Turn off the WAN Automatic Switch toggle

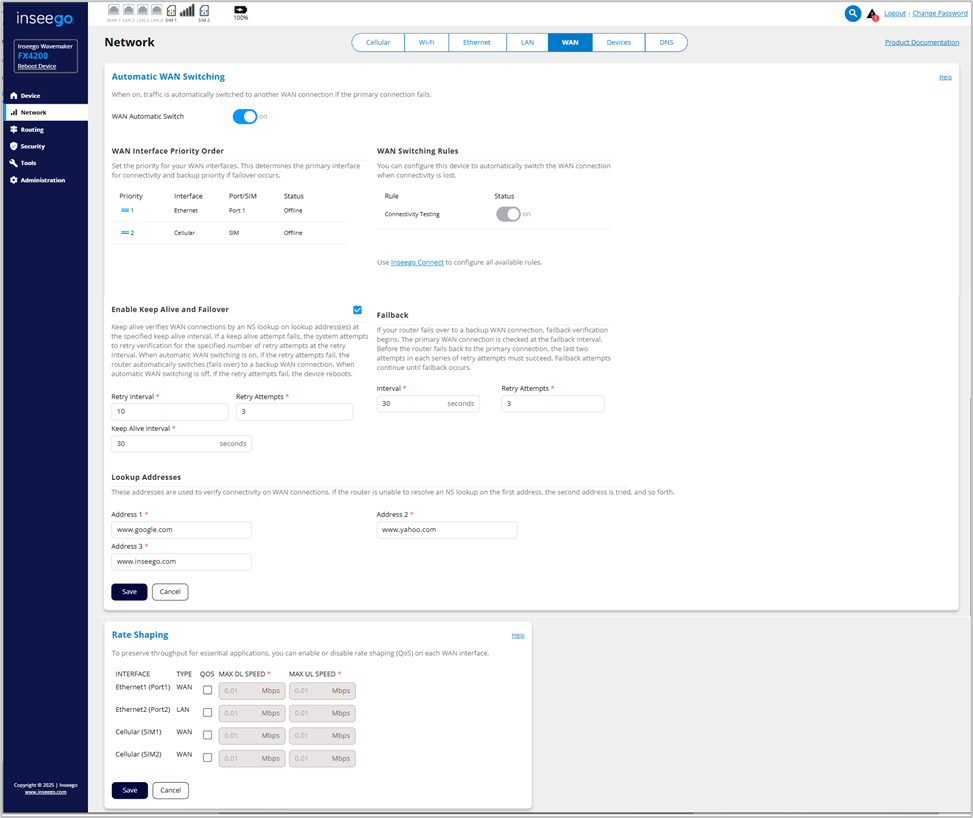(245, 116)
